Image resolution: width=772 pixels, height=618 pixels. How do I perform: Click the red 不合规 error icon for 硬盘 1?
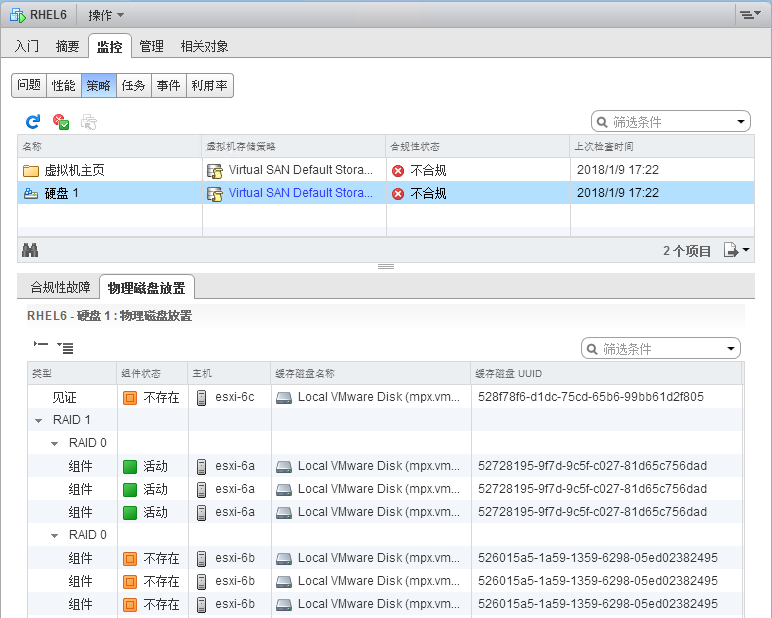coord(398,194)
